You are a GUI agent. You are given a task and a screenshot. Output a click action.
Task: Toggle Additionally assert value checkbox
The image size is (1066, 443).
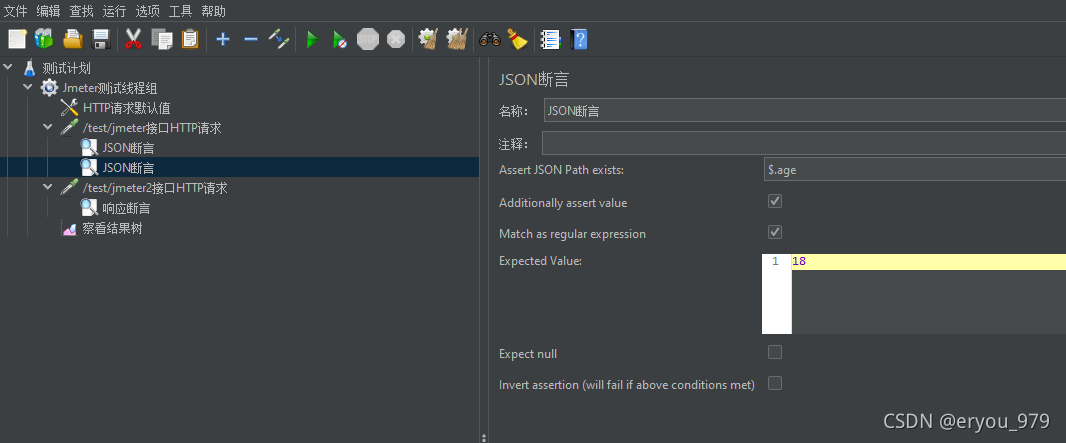(775, 201)
